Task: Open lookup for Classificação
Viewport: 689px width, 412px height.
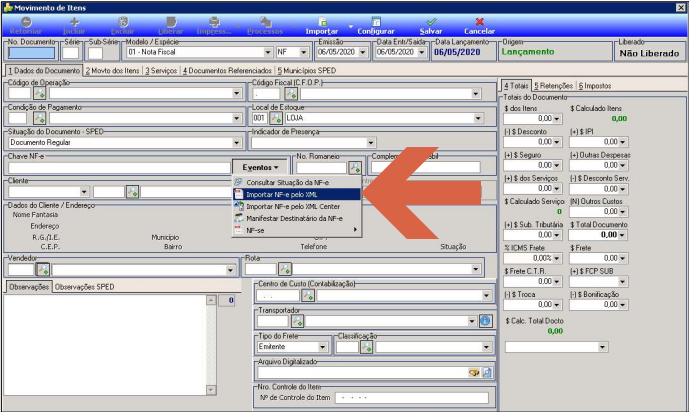Action: (x=366, y=347)
